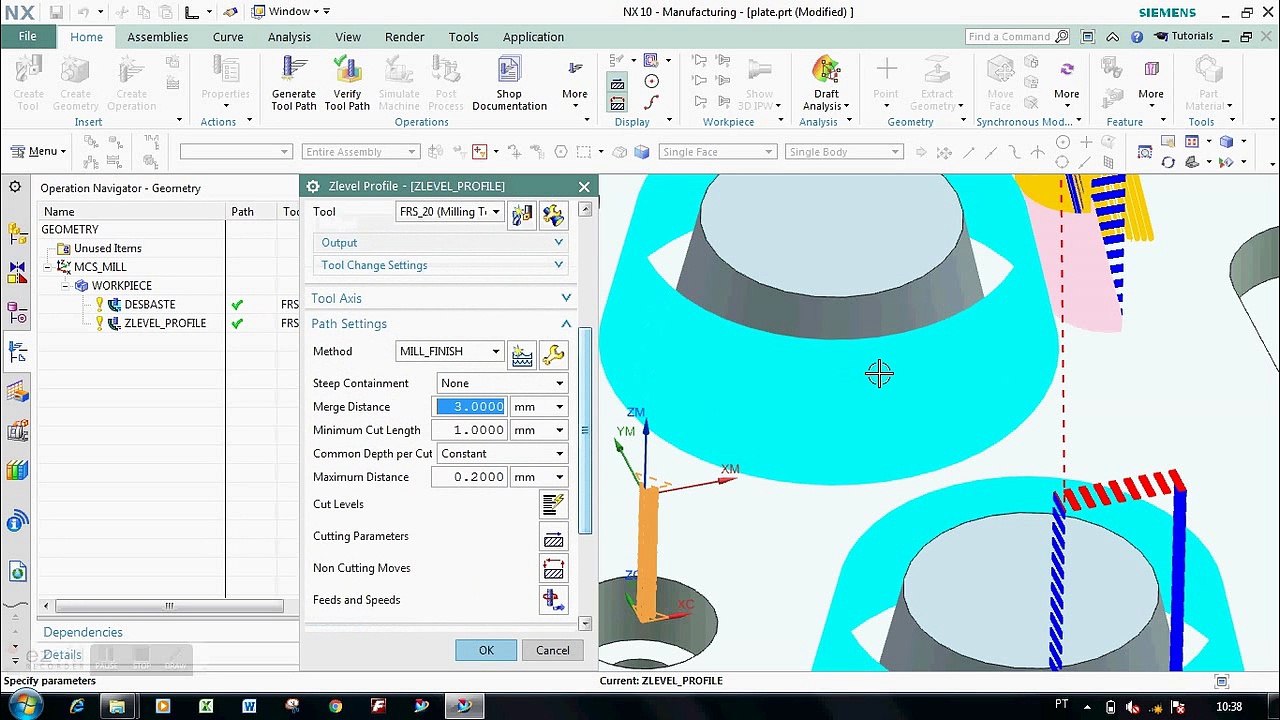Open Chrome from the taskbar
Image resolution: width=1280 pixels, height=720 pixels.
coord(335,706)
